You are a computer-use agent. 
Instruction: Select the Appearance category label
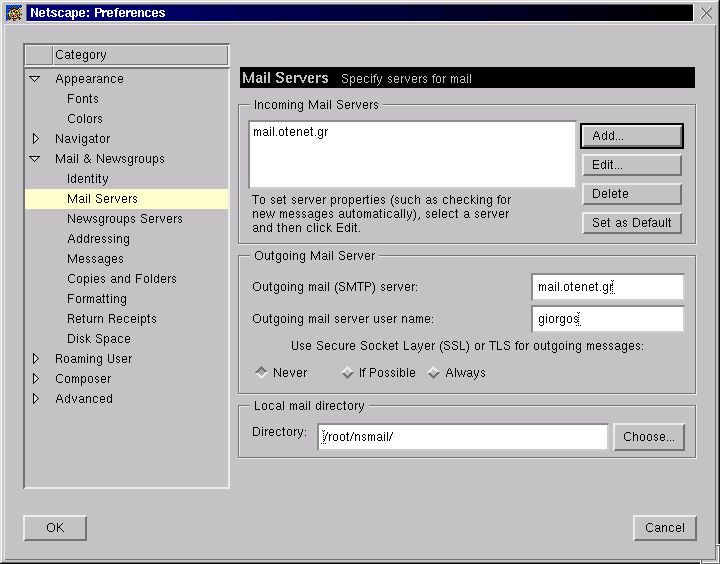[x=89, y=79]
